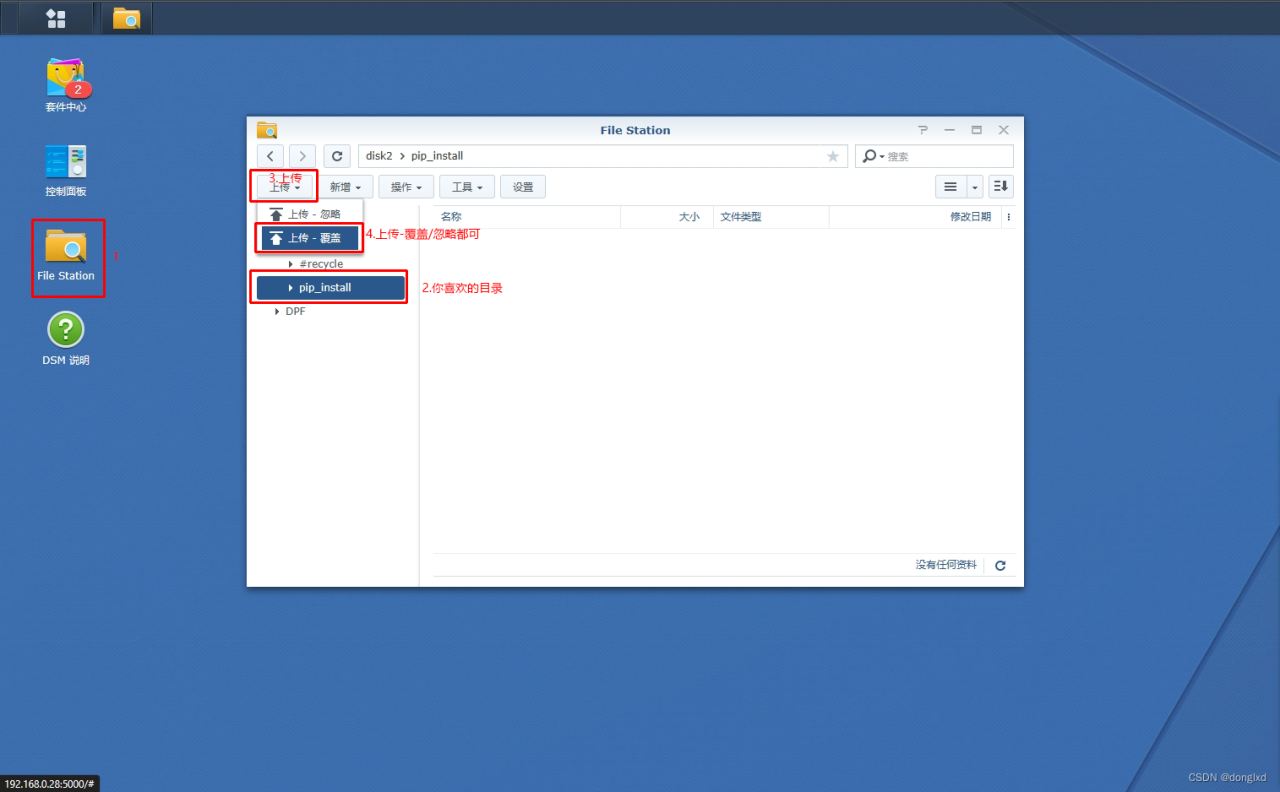
Task: Expand the DPF folder arrow
Action: tap(277, 312)
